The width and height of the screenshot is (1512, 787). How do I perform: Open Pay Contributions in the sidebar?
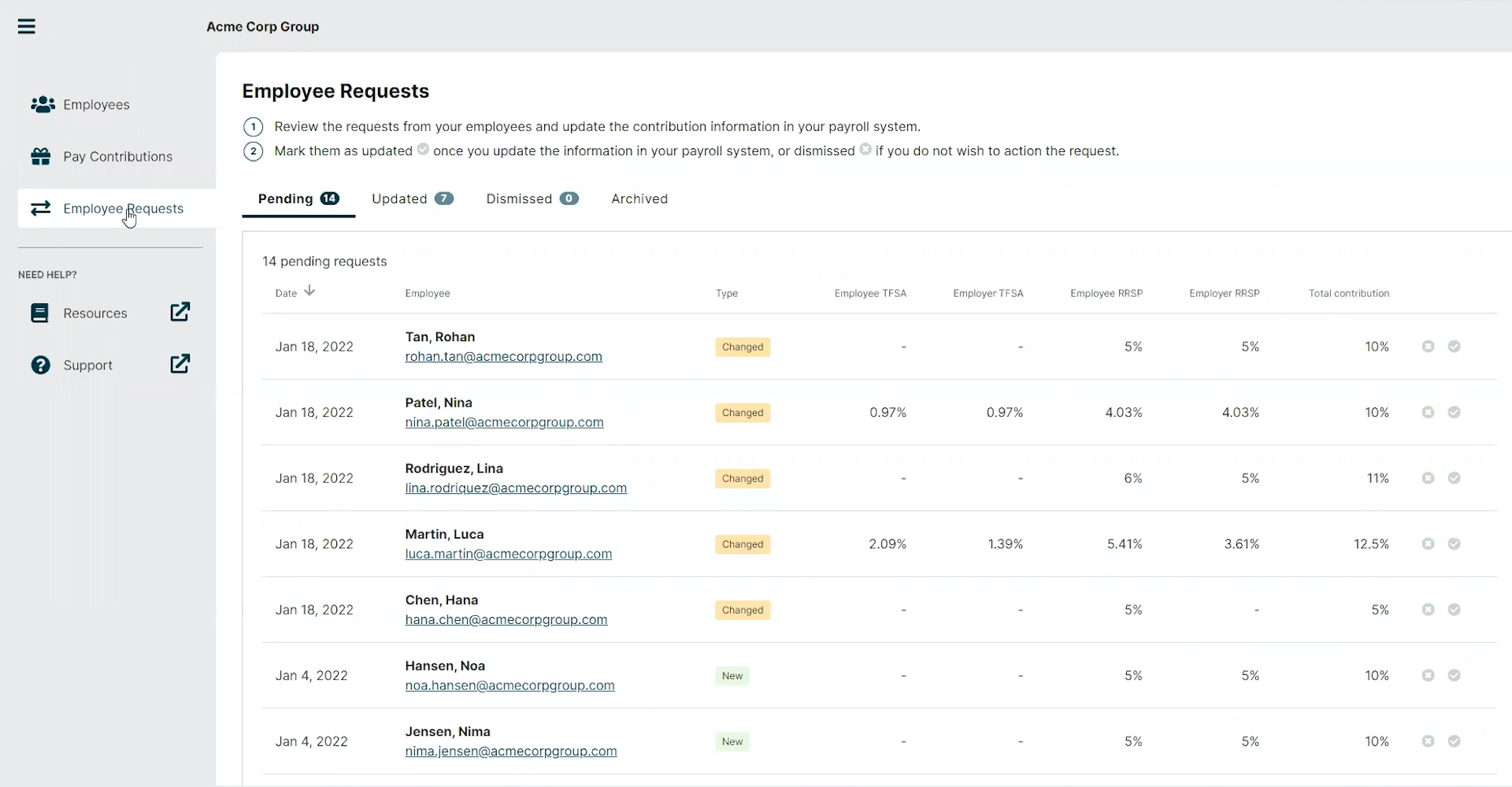117,157
